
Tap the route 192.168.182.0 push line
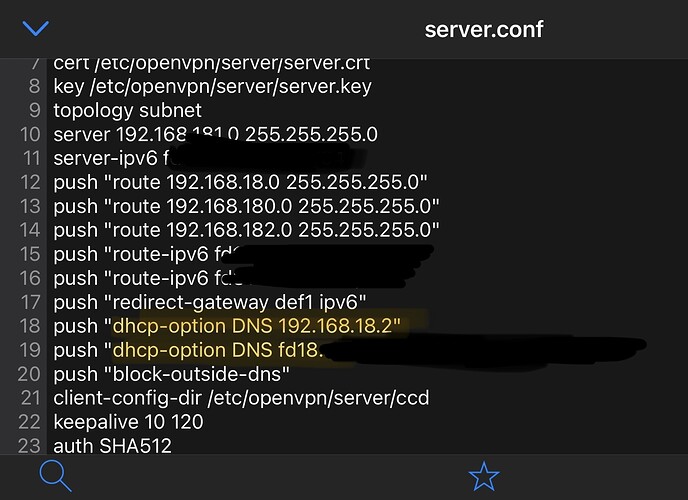point(246,230)
